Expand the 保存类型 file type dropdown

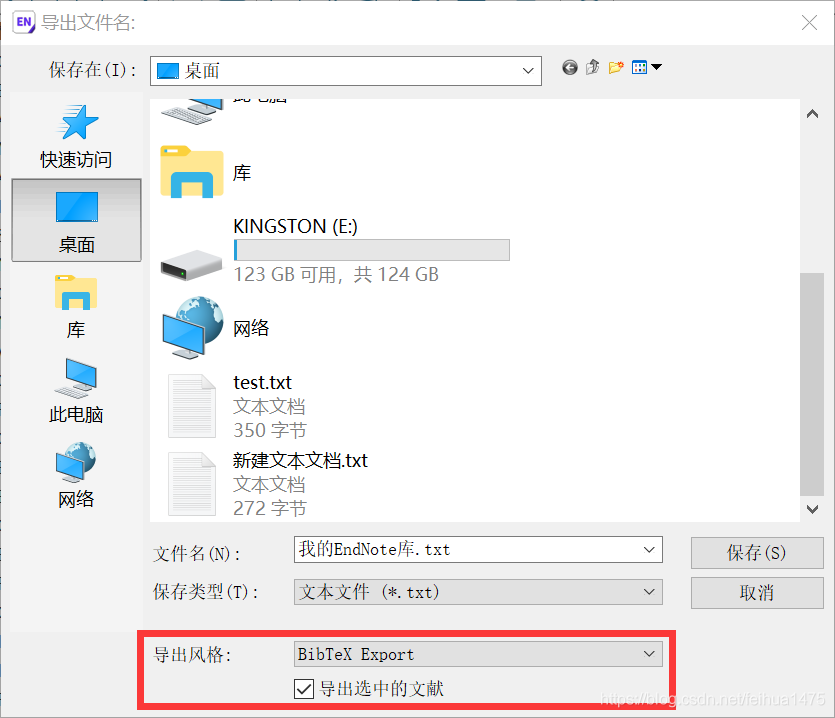(478, 592)
